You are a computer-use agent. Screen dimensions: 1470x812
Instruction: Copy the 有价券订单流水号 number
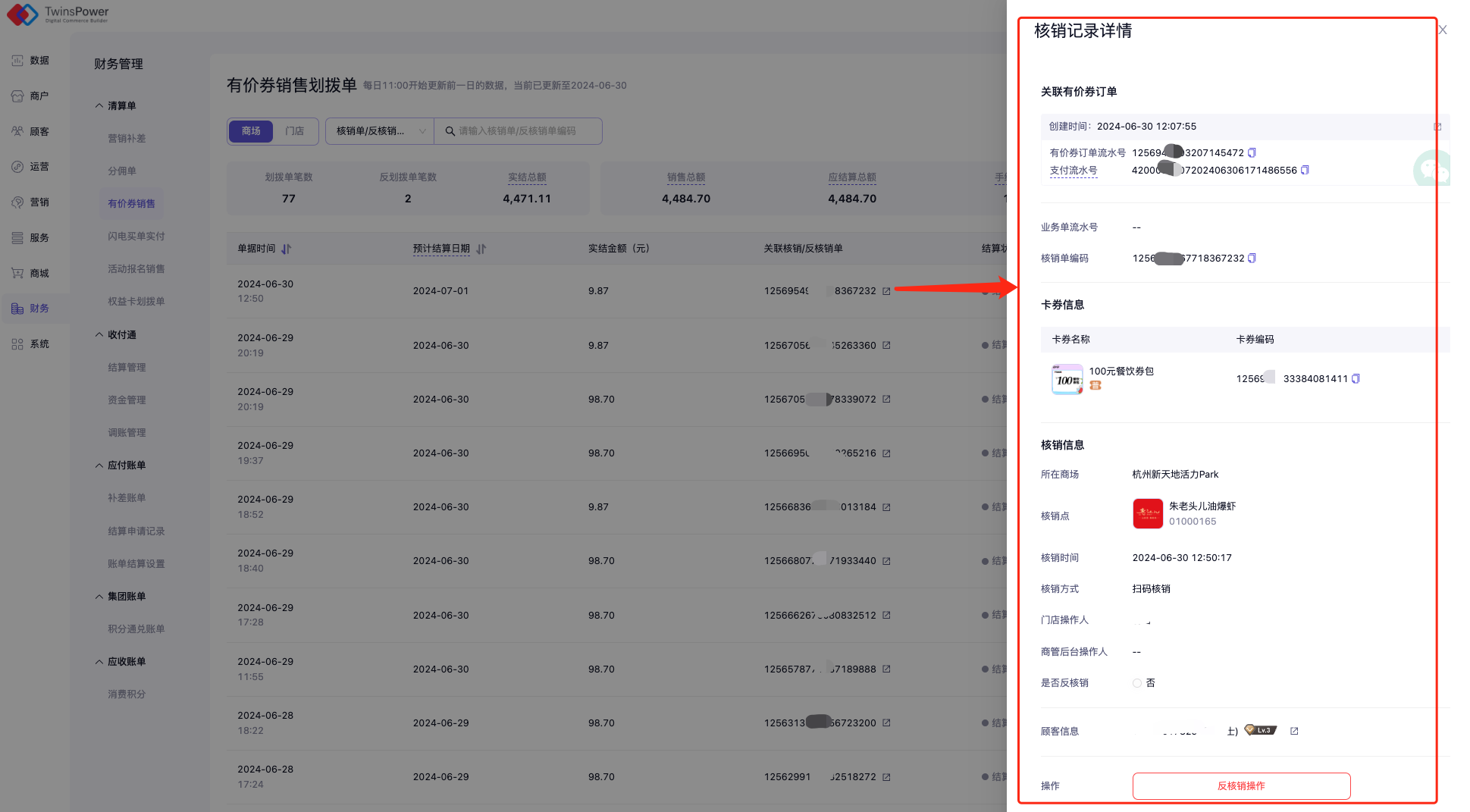[x=1252, y=153]
